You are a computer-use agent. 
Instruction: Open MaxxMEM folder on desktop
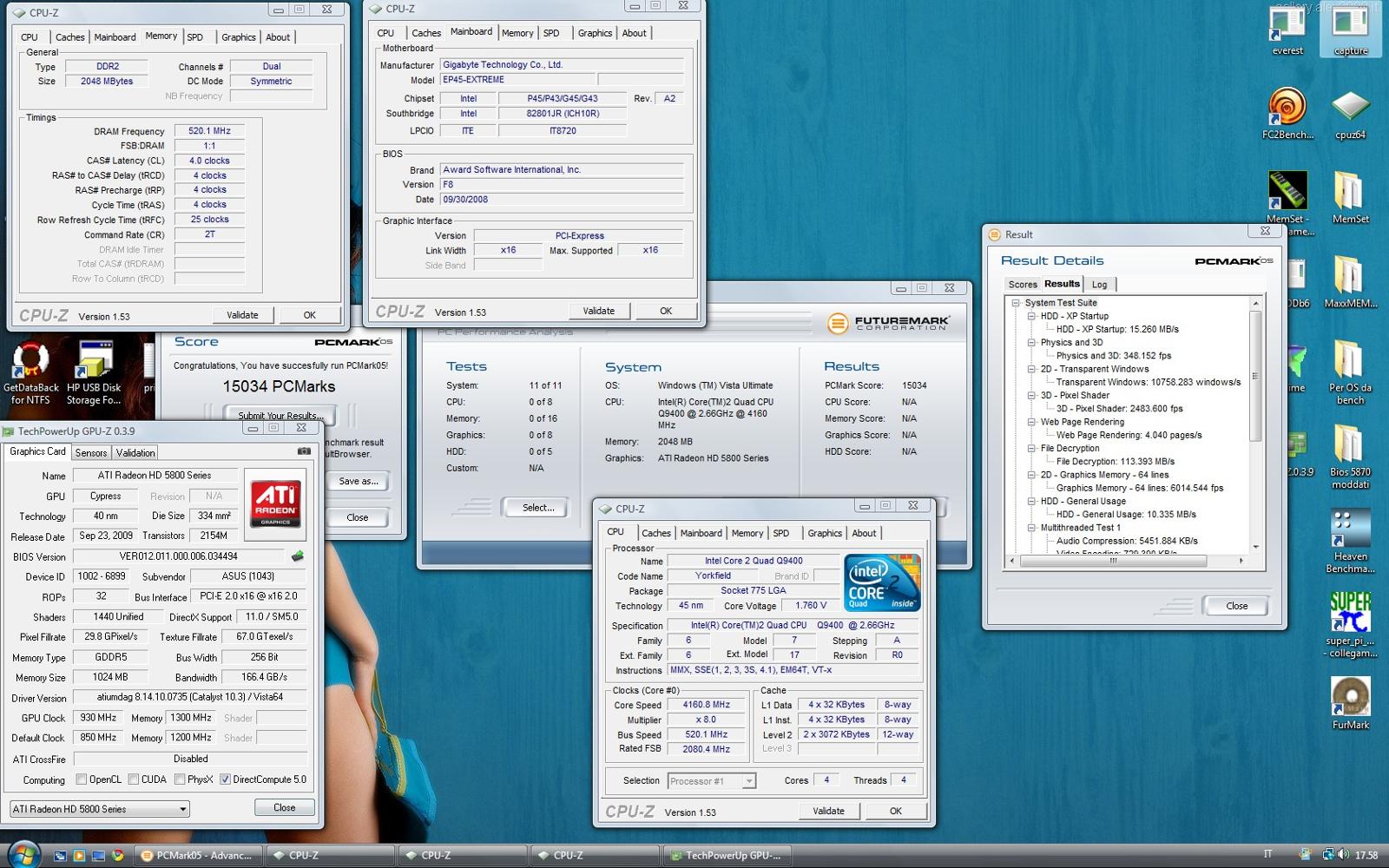1350,280
